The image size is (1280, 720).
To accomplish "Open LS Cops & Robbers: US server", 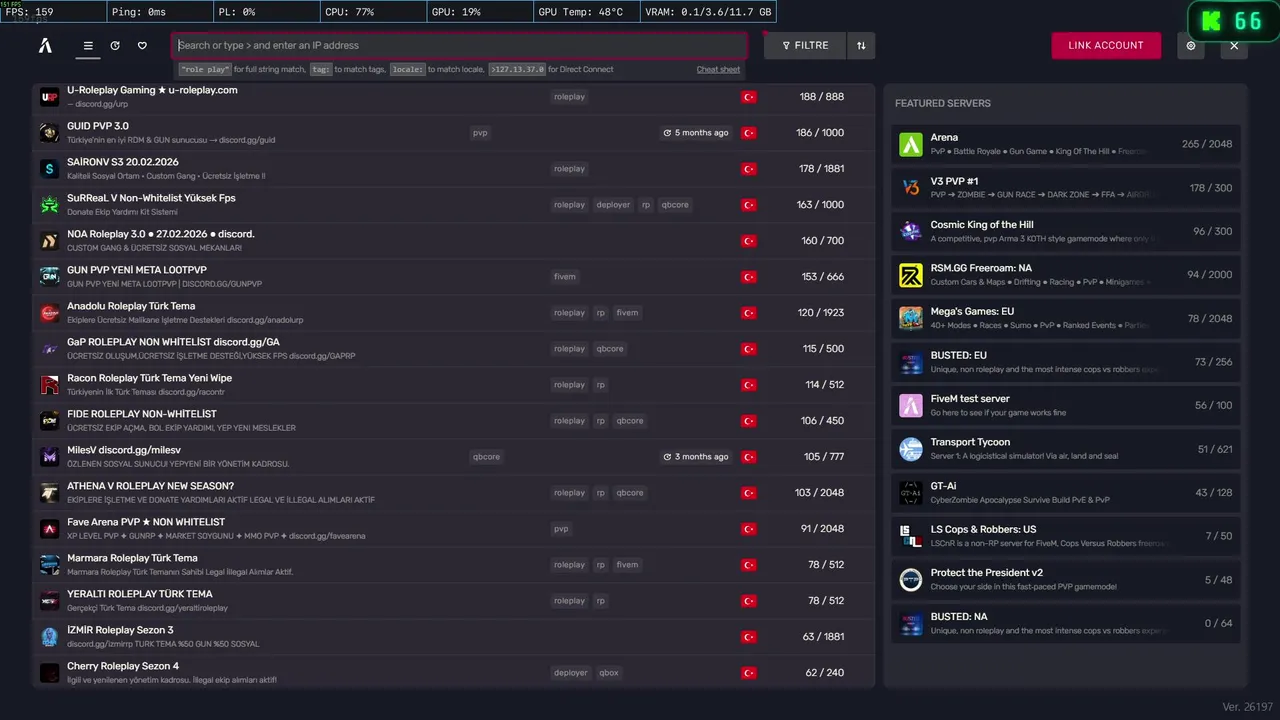I will point(1066,536).
